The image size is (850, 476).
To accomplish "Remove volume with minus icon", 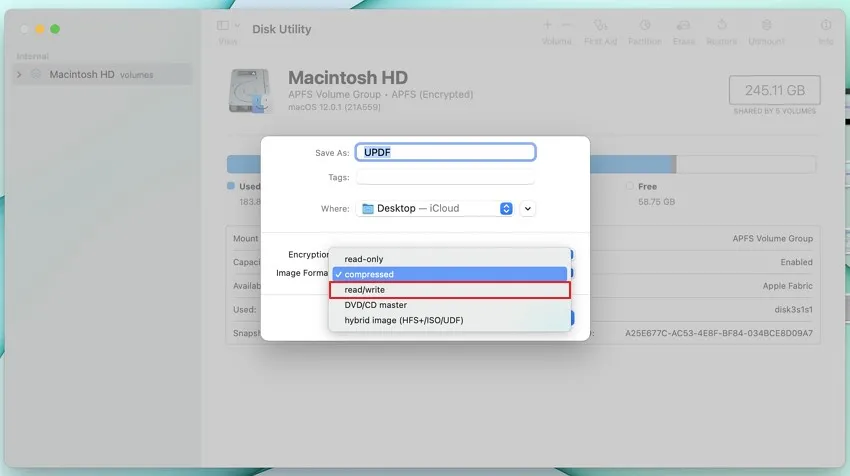I will (566, 25).
